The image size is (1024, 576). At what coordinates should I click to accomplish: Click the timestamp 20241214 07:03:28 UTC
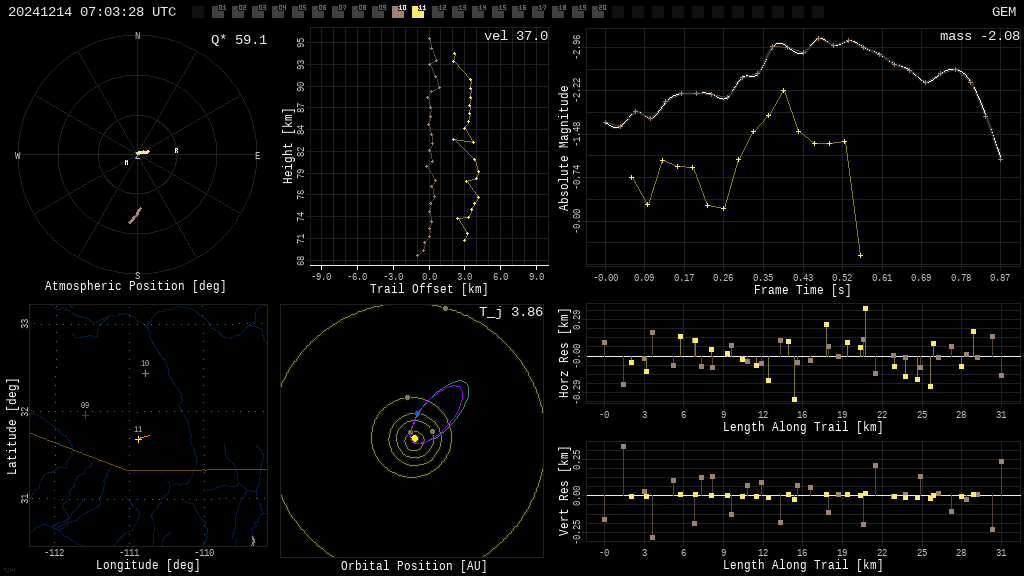coord(92,12)
